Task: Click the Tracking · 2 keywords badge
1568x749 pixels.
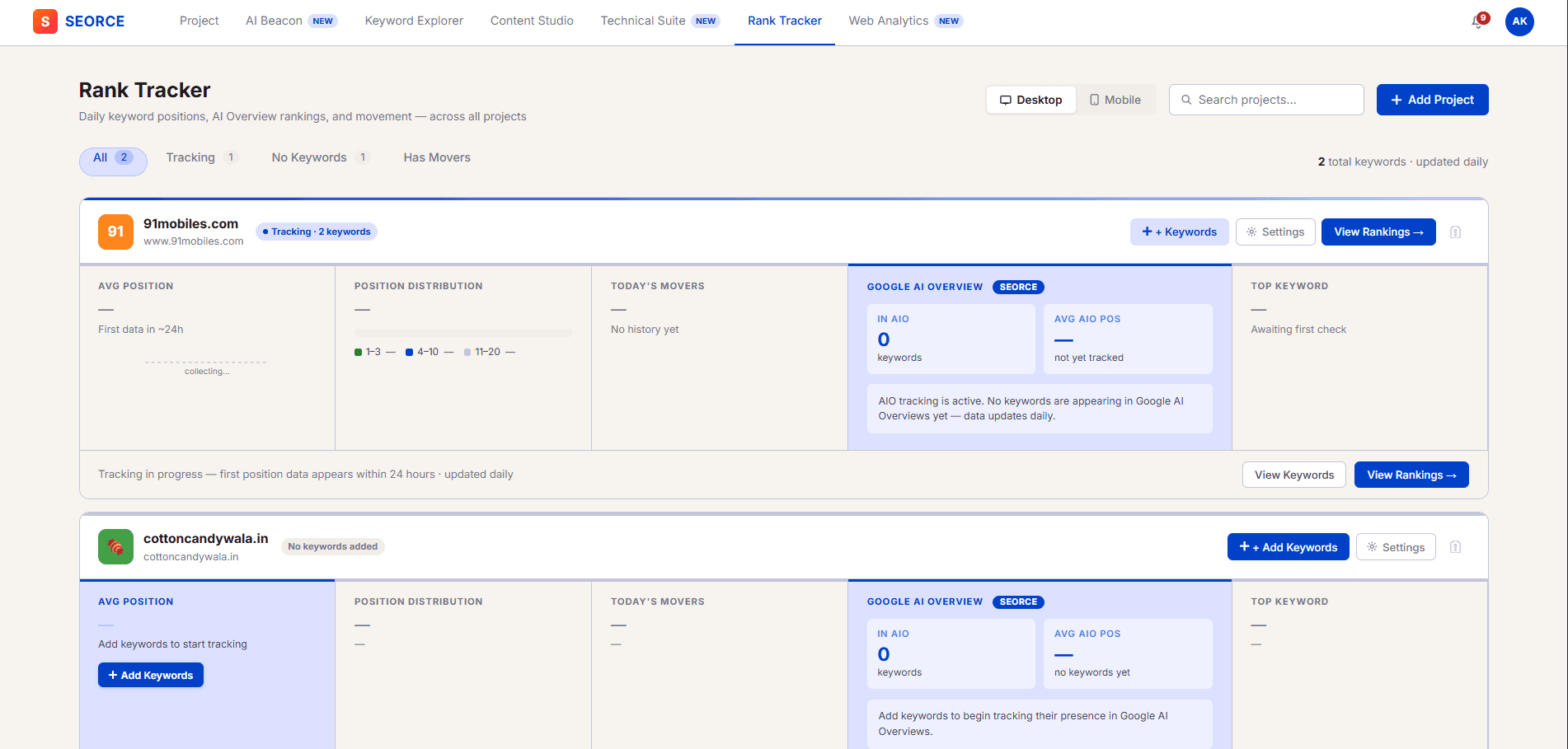Action: (317, 232)
